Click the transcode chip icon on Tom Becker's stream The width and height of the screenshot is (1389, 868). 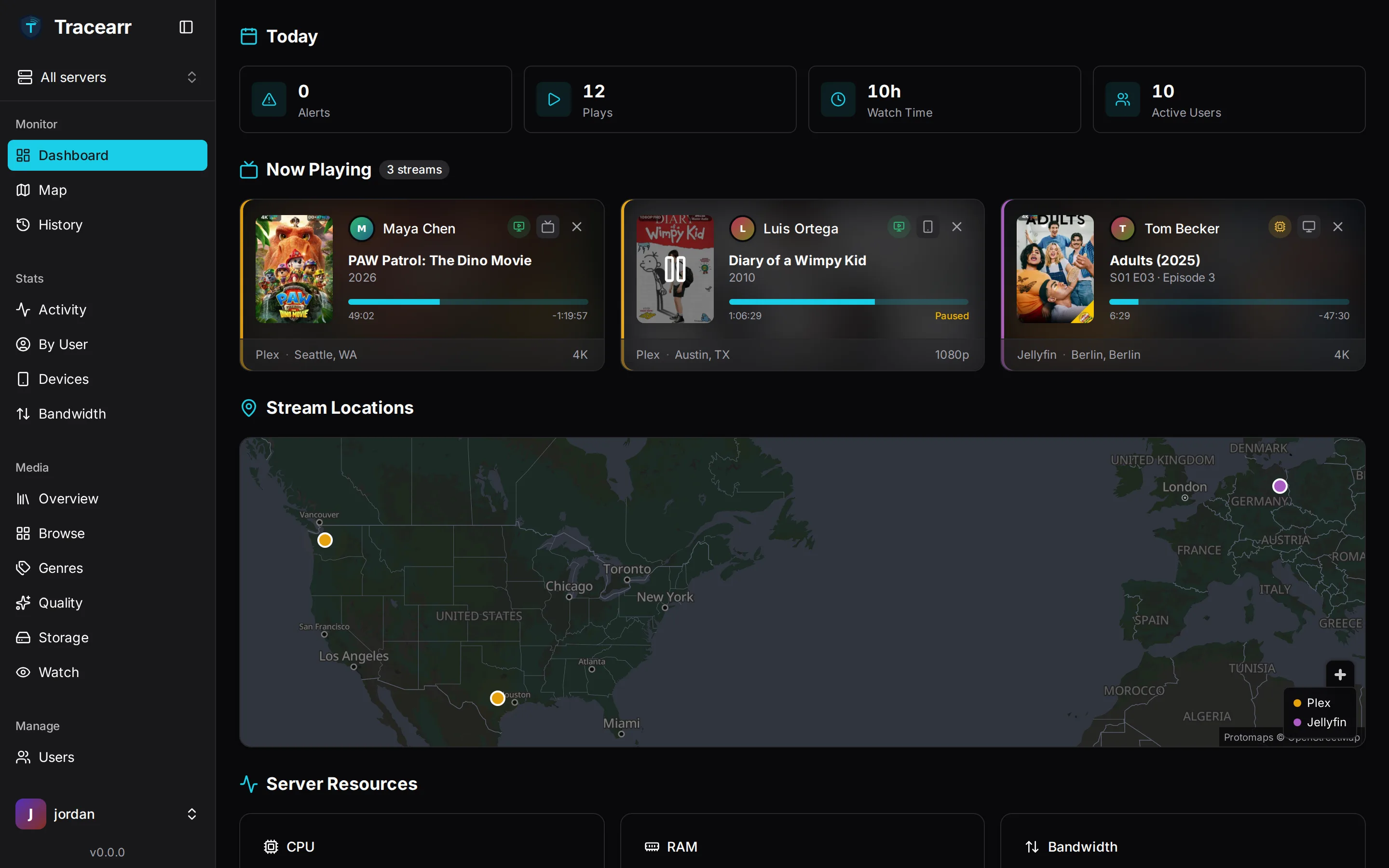coord(1280,227)
